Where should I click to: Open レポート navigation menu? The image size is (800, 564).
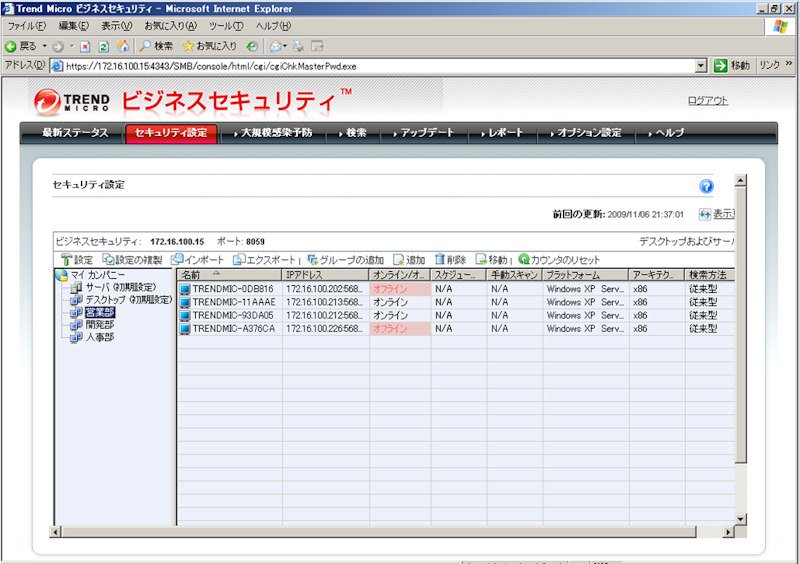(502, 133)
